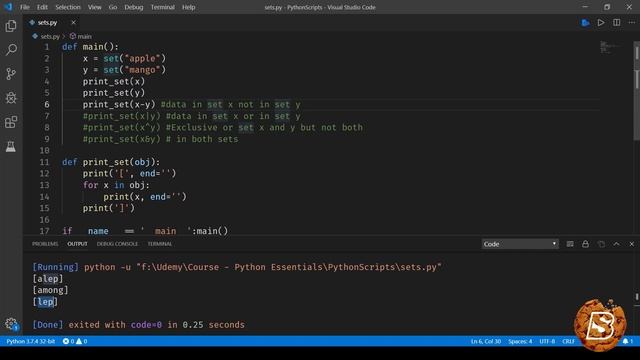Click the for x in obj: line
The width and height of the screenshot is (640, 360).
point(116,185)
